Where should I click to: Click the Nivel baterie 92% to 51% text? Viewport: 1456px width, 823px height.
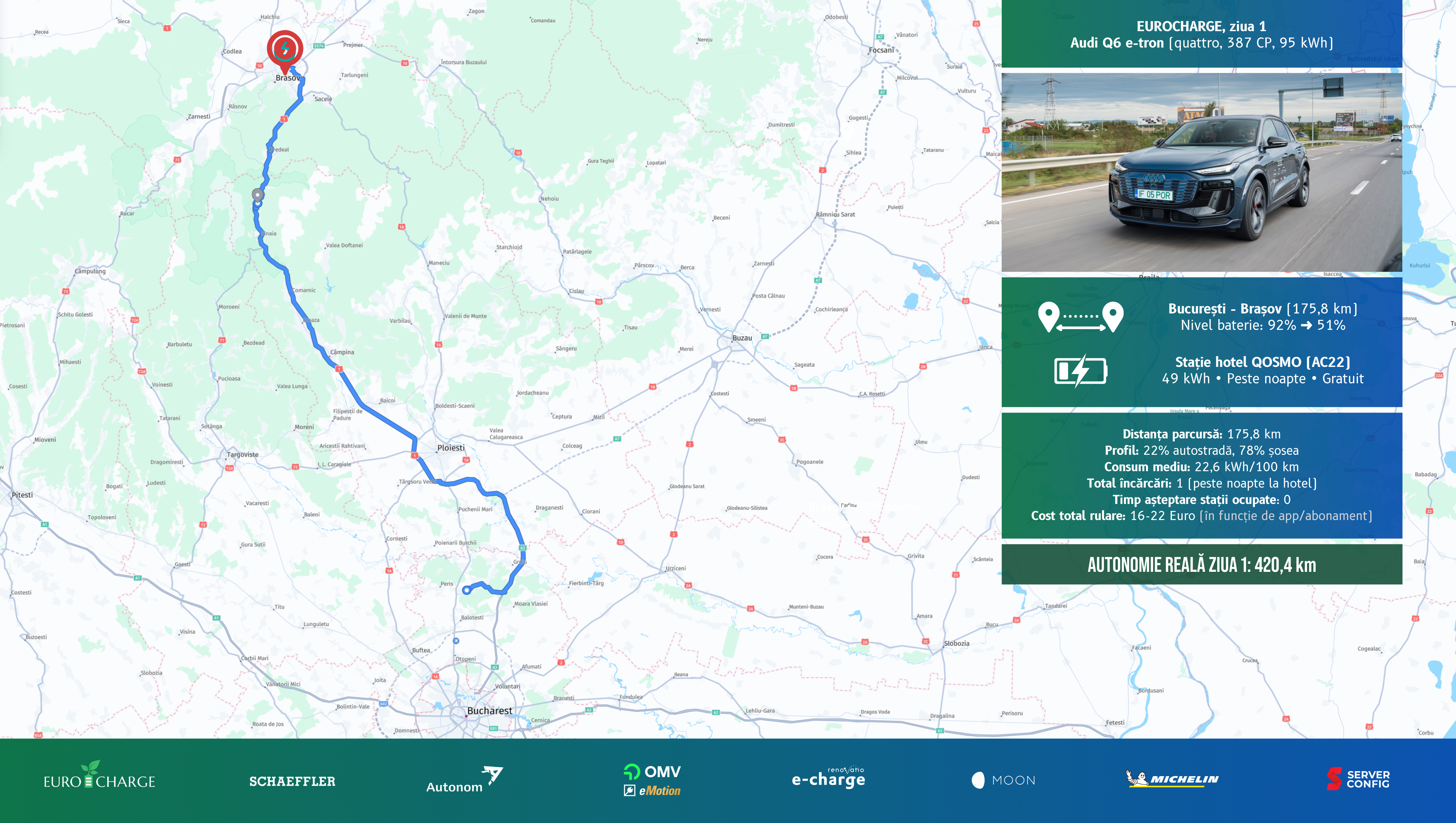pos(1263,325)
